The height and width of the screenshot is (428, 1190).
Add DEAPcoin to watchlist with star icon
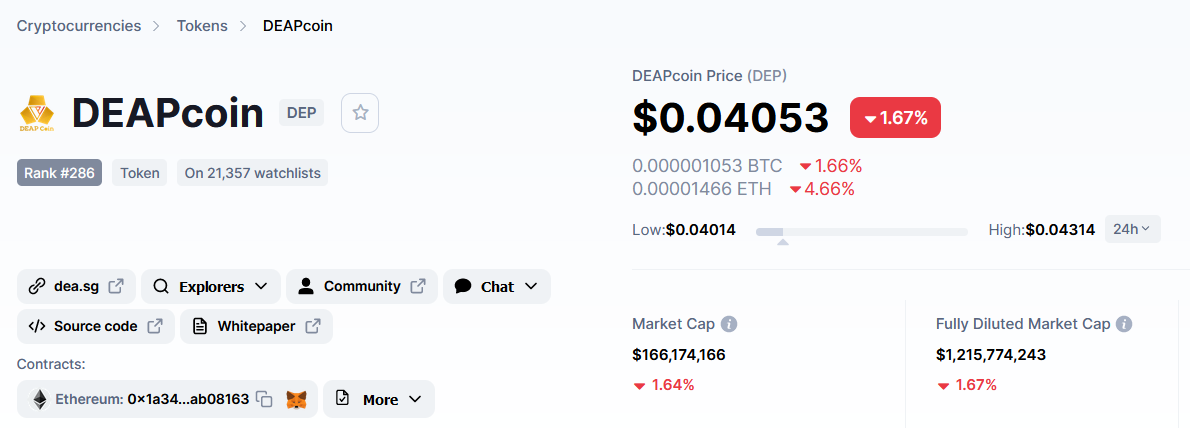pos(360,113)
